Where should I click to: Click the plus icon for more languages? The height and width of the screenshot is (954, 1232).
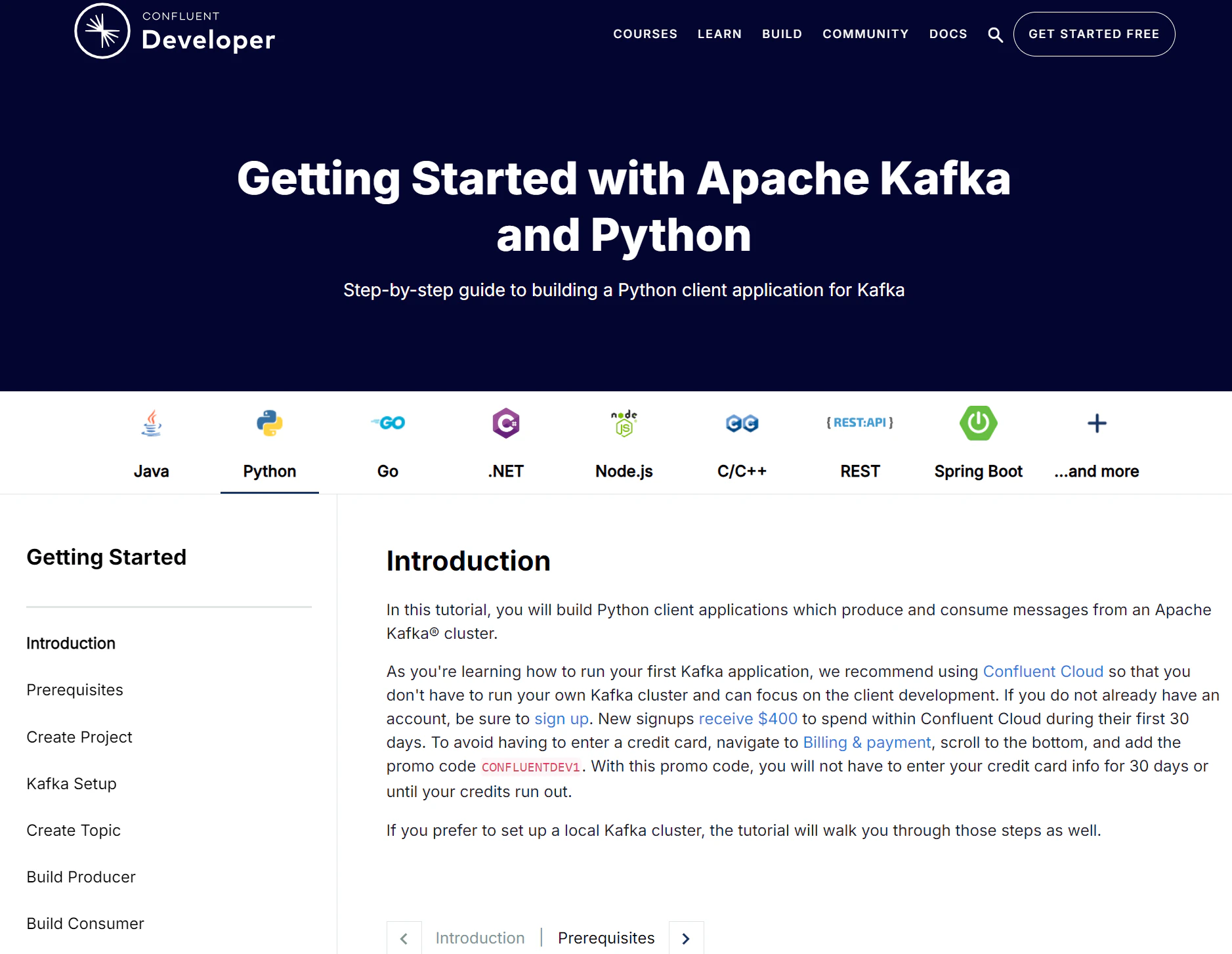(x=1097, y=423)
